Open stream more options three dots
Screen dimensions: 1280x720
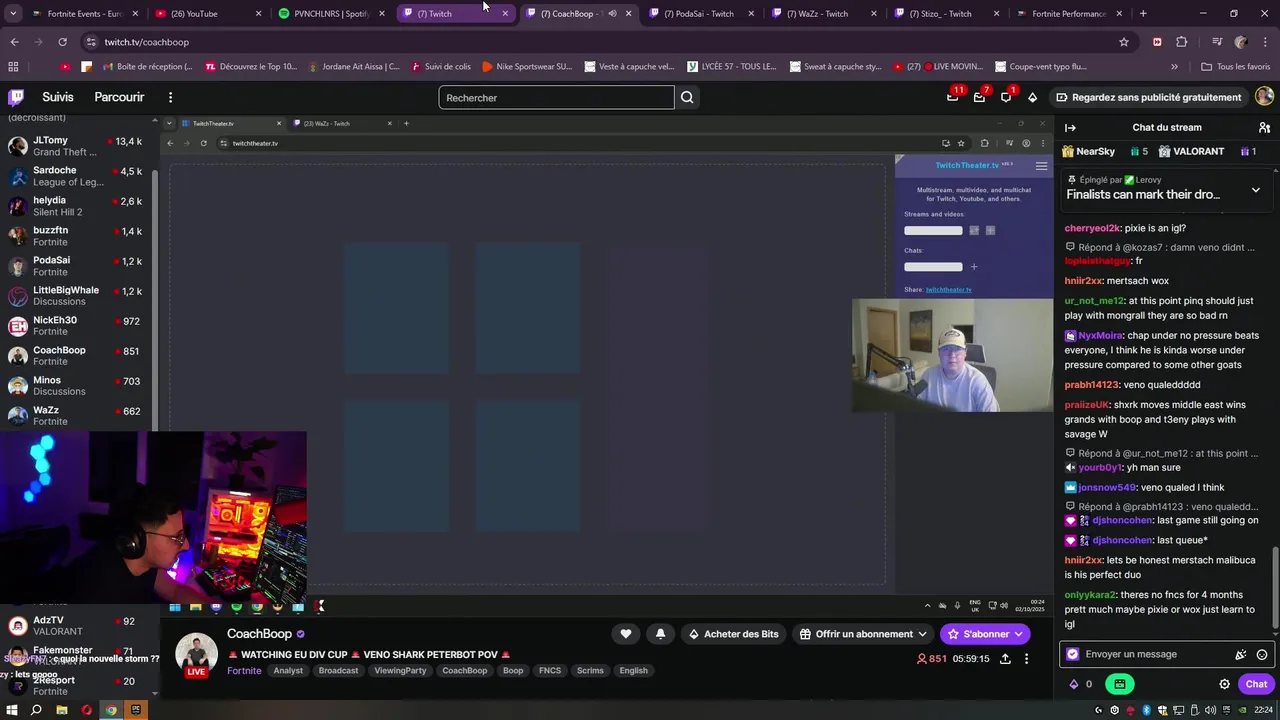point(1026,659)
